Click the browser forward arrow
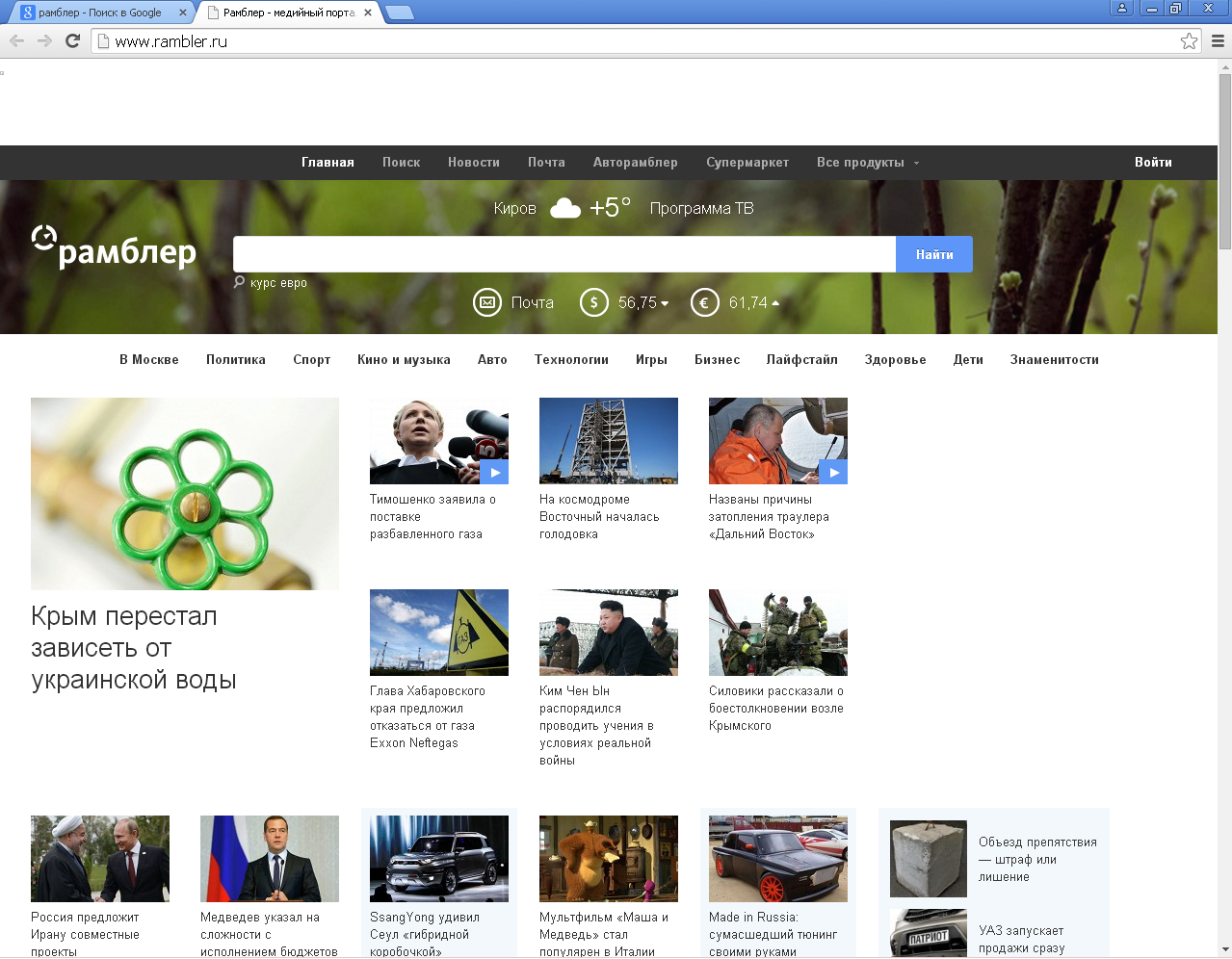Image resolution: width=1232 pixels, height=959 pixels. tap(44, 40)
